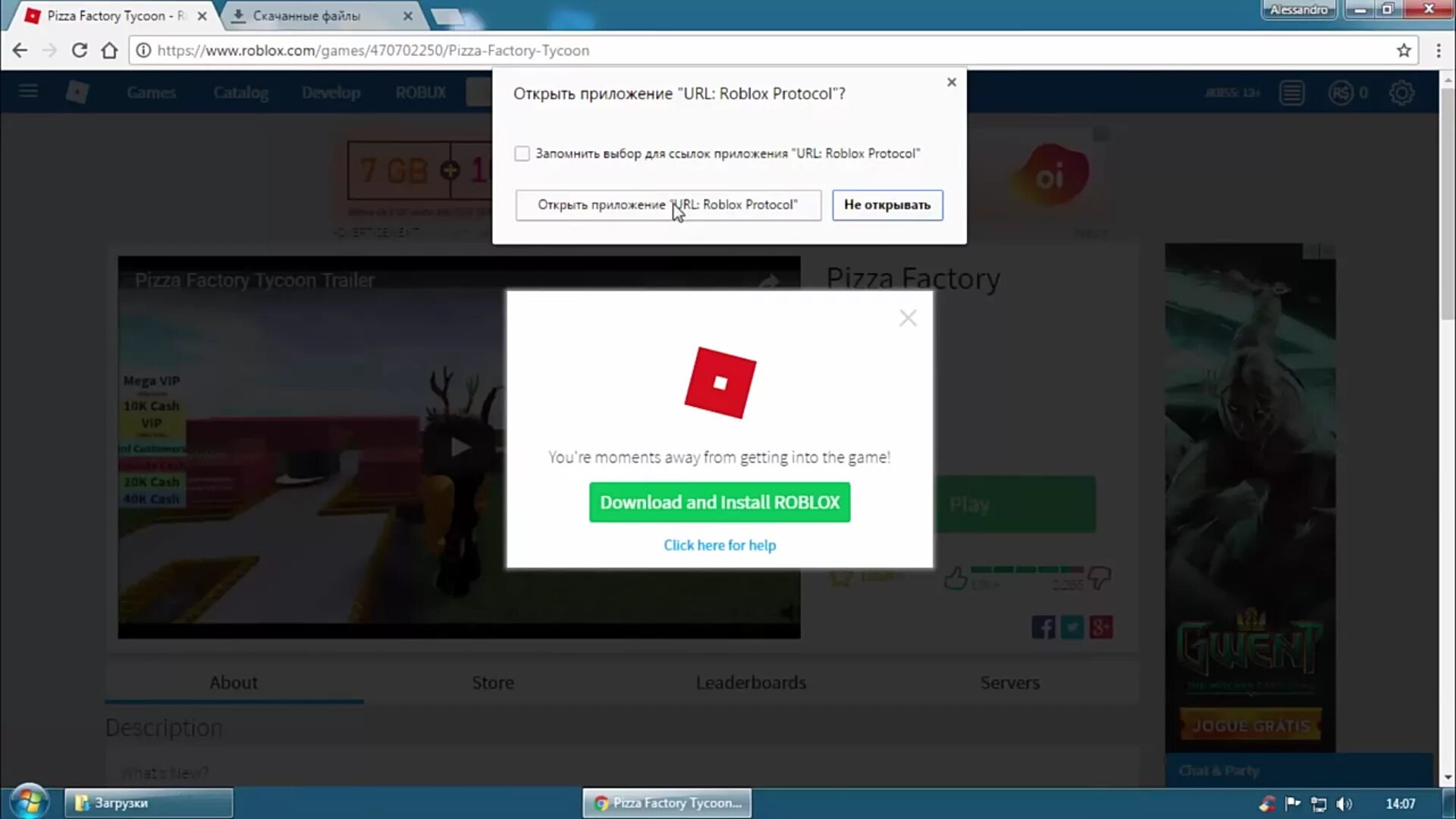The image size is (1456, 819).
Task: Click the Catalog navigation menu item
Action: [x=241, y=92]
